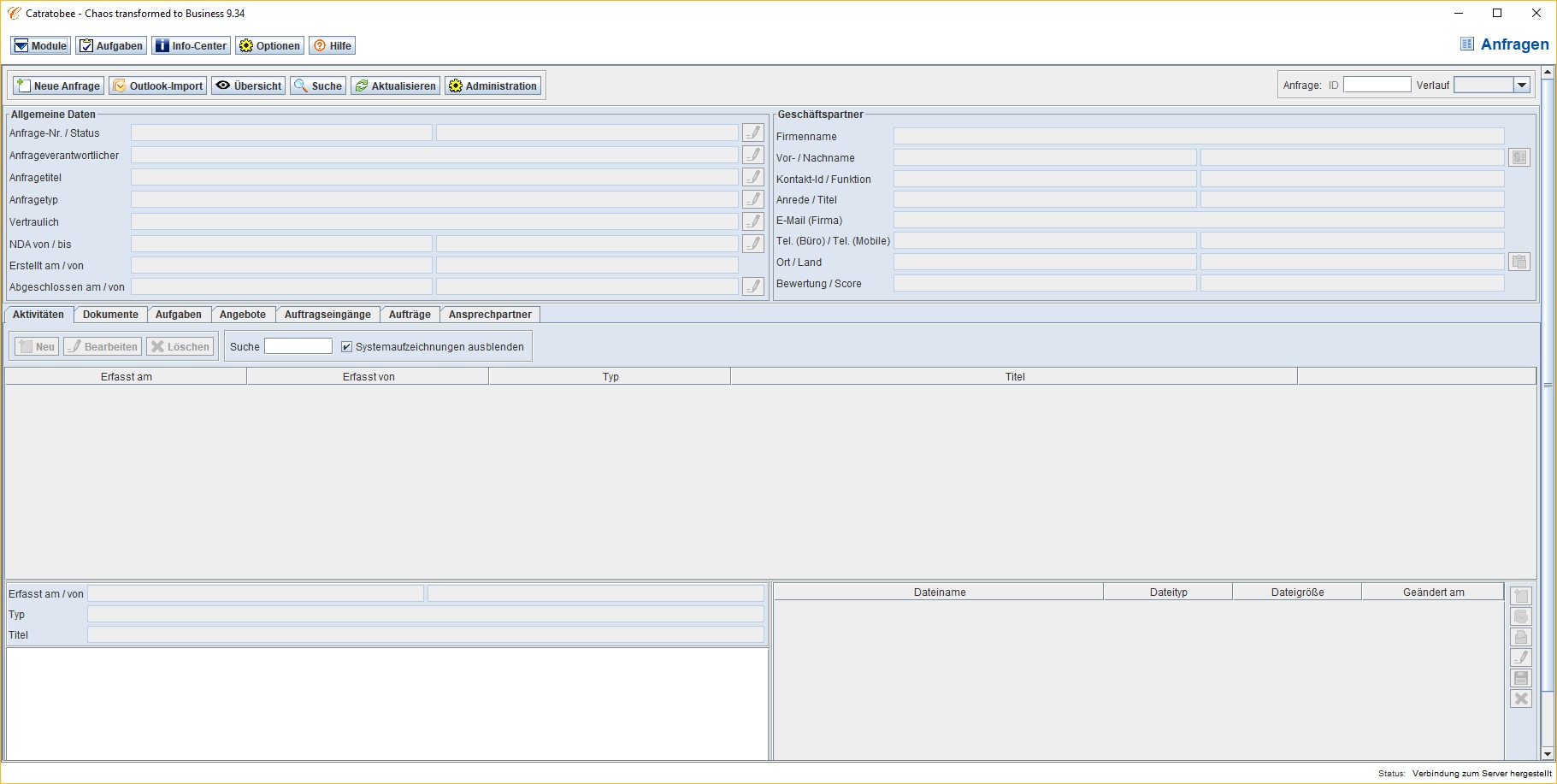The image size is (1557, 784).
Task: Open the Outlook-Import function
Action: tap(158, 85)
